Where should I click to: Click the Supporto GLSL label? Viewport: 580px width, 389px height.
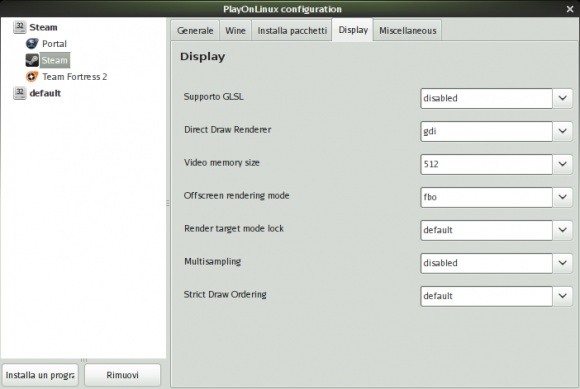click(213, 97)
